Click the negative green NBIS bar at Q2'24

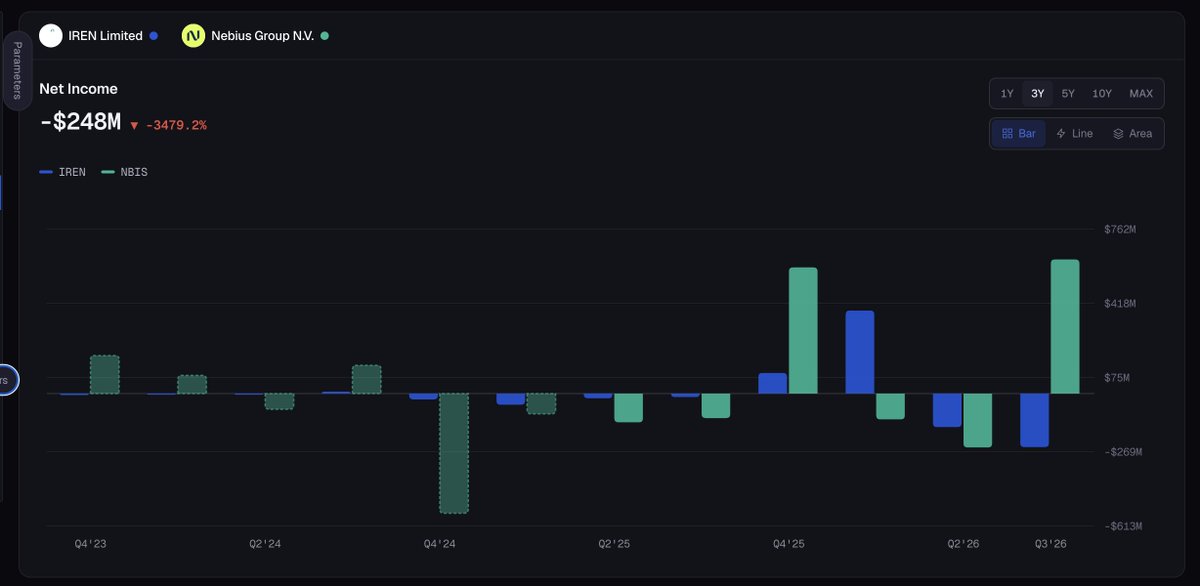pyautogui.click(x=279, y=401)
